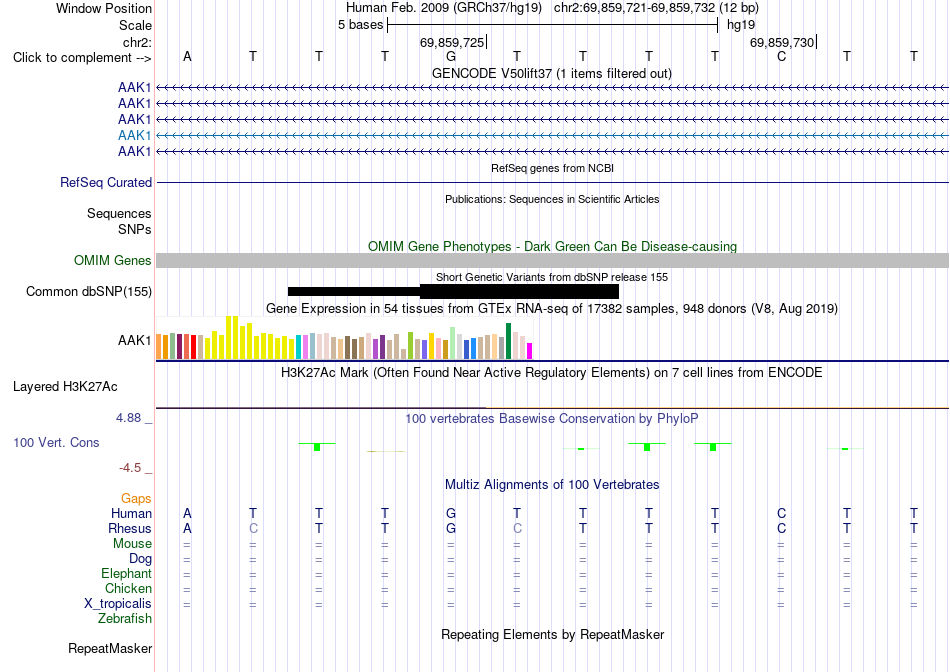Click the C base in the Human alignment row
Viewport: 950px width, 672px height.
(782, 513)
